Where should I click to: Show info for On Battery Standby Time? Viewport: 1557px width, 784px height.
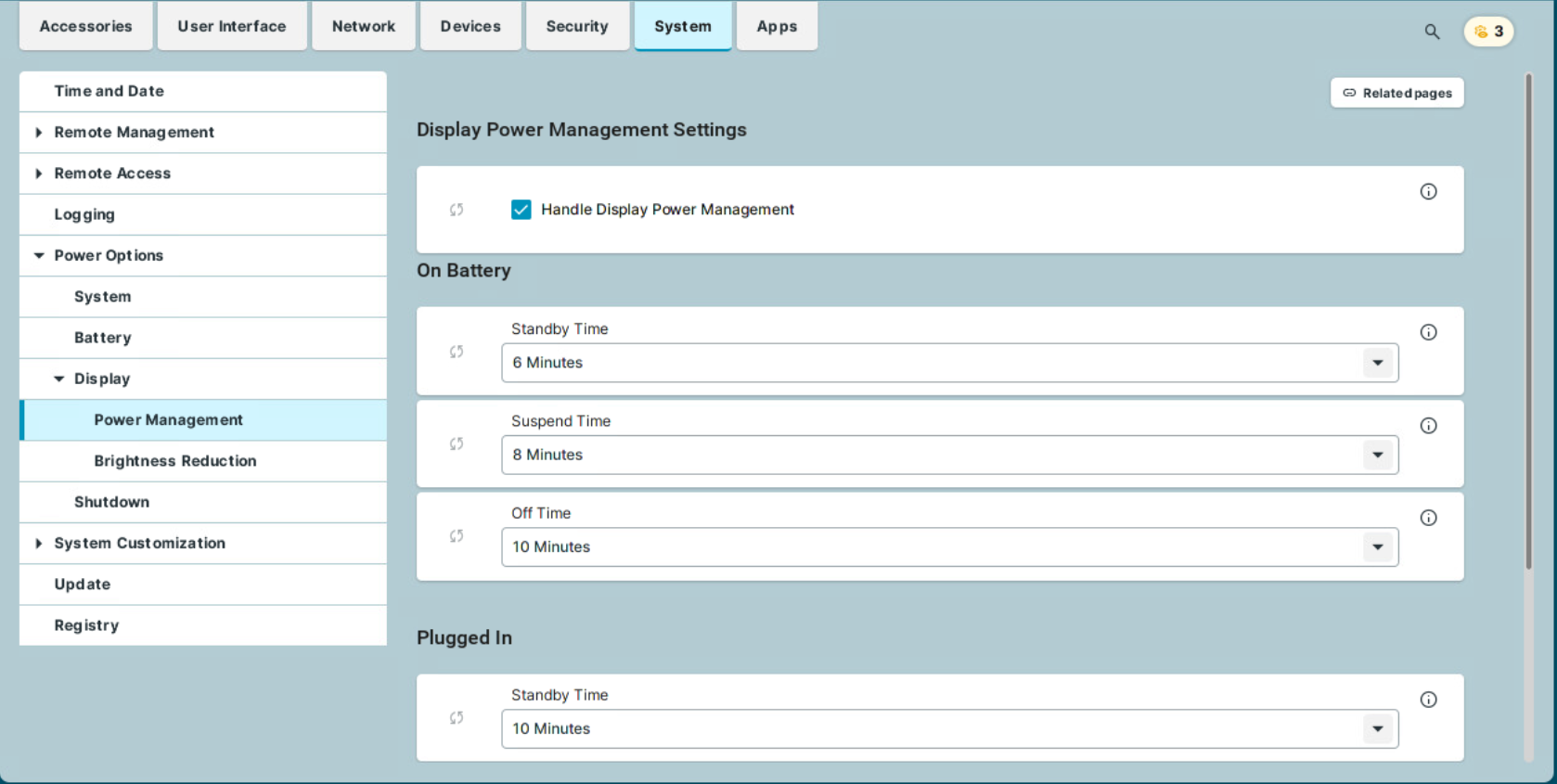[x=1428, y=332]
